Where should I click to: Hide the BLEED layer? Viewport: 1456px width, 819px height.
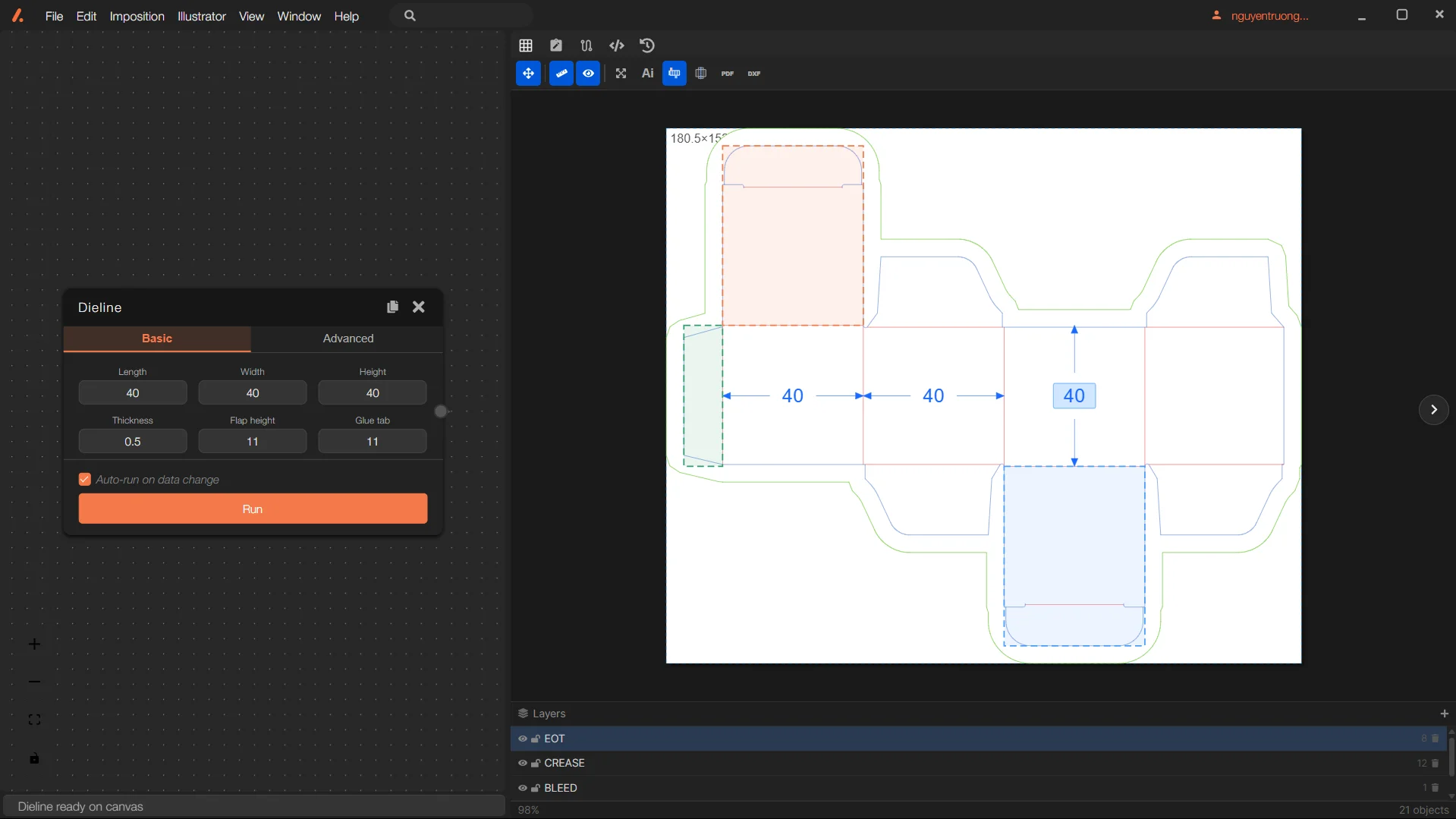pyautogui.click(x=523, y=788)
